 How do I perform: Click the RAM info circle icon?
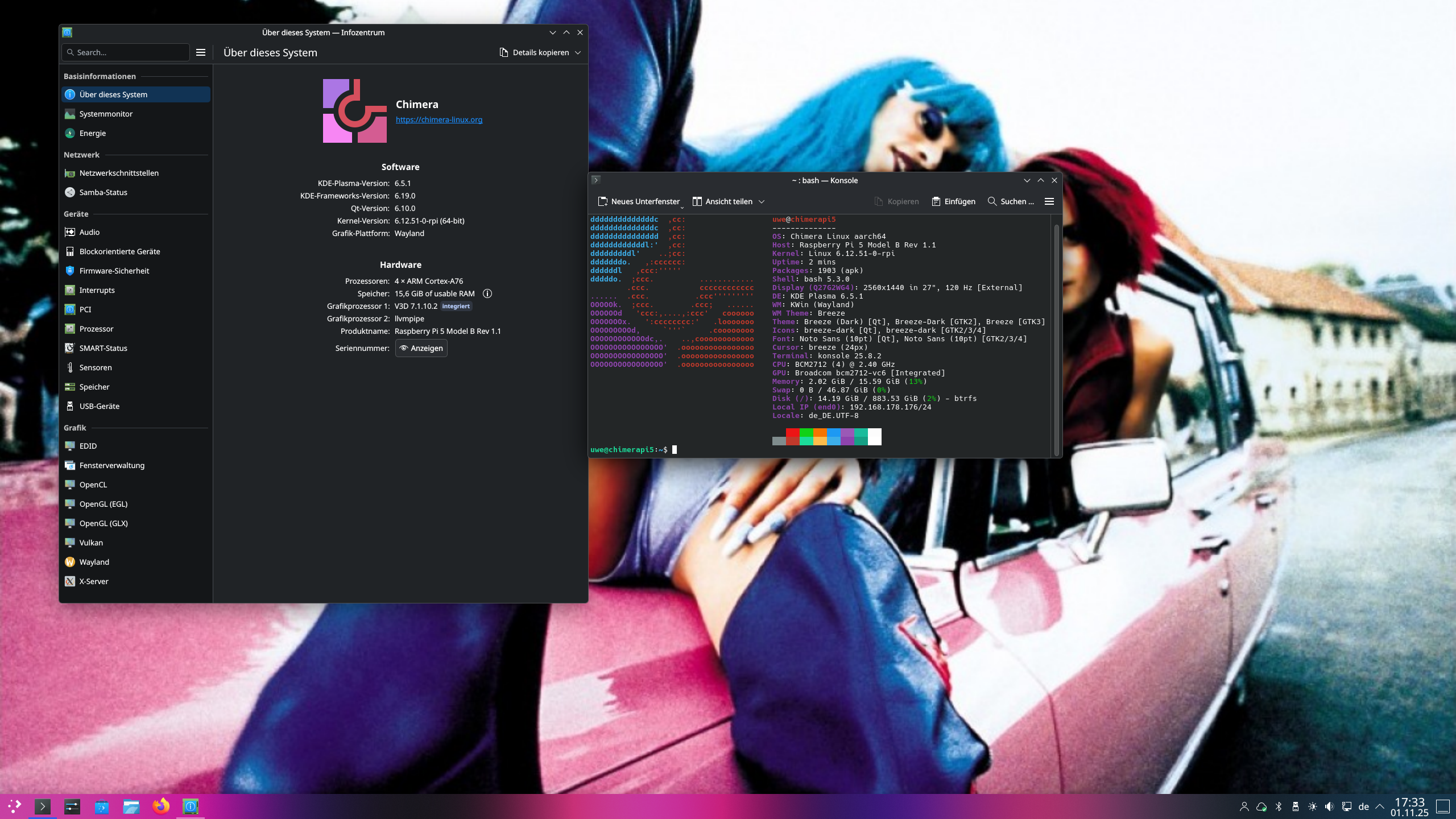(487, 293)
